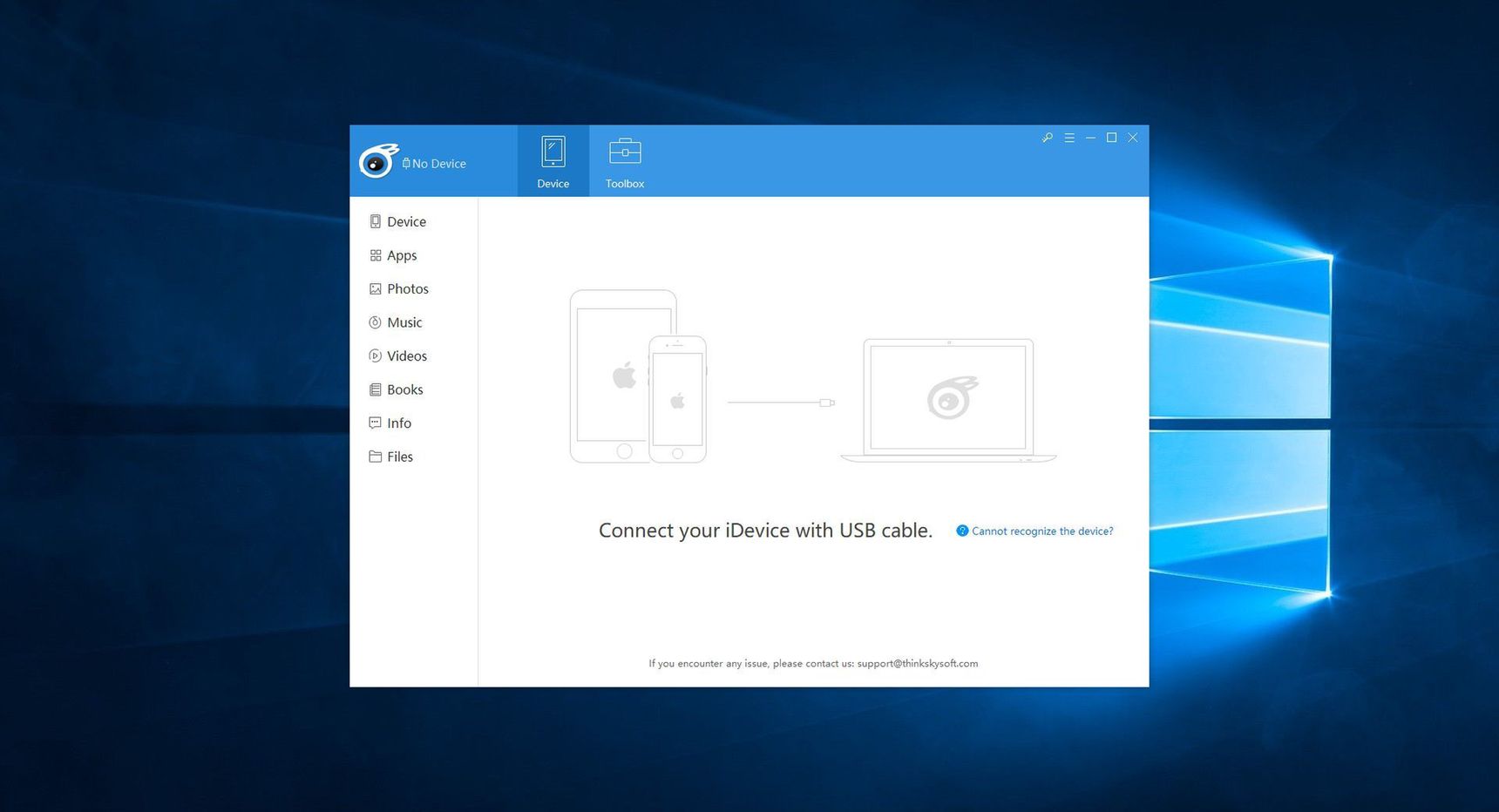Click the No Device status label
Viewport: 1499px width, 812px height.
434,164
